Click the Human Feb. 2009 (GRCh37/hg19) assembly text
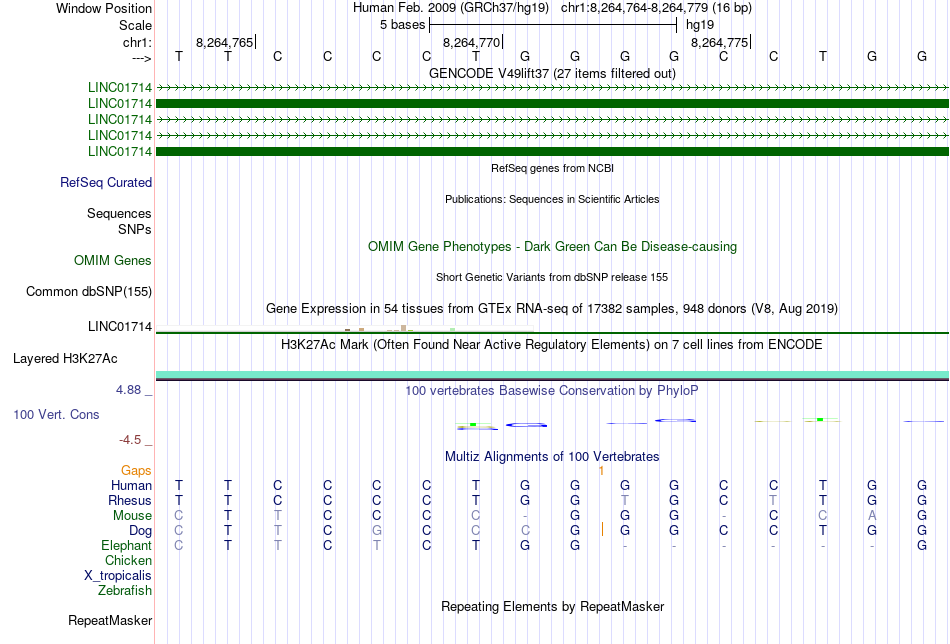Image resolution: width=950 pixels, height=644 pixels. click(451, 8)
